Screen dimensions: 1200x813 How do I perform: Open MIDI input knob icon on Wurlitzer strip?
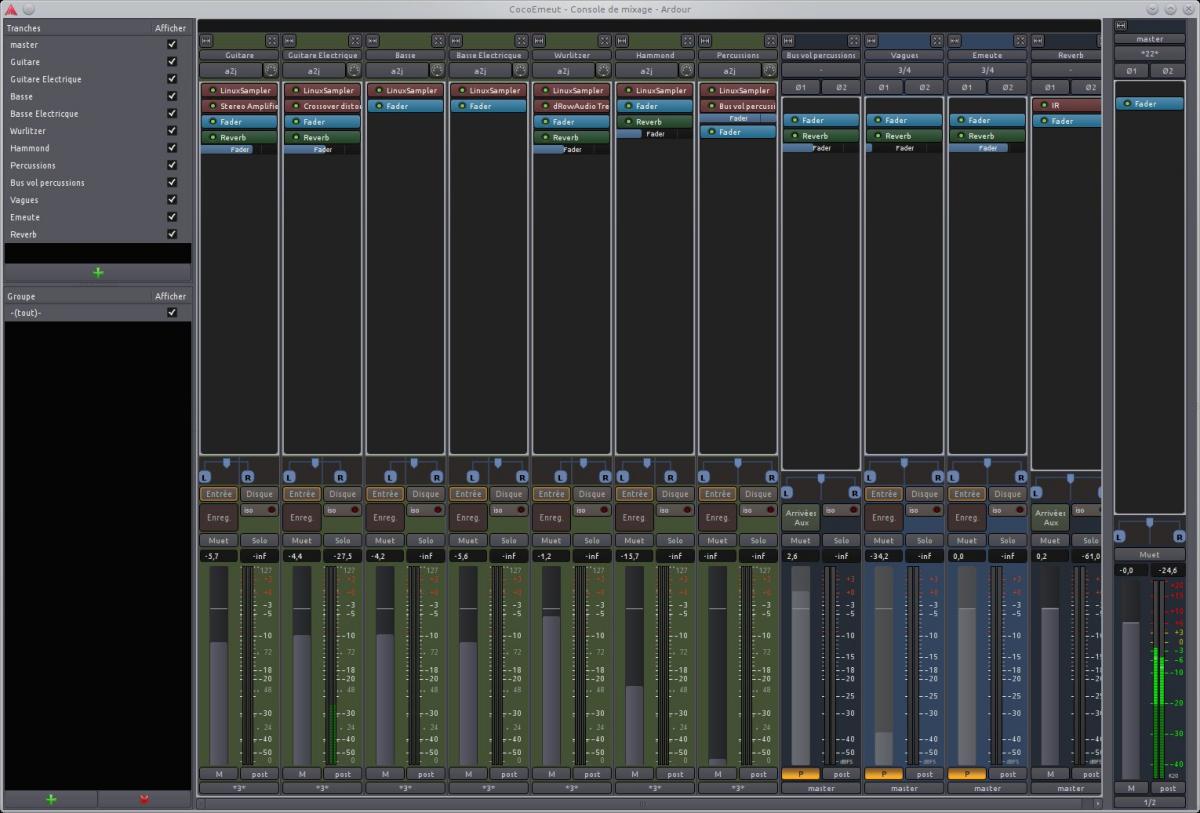click(x=603, y=71)
